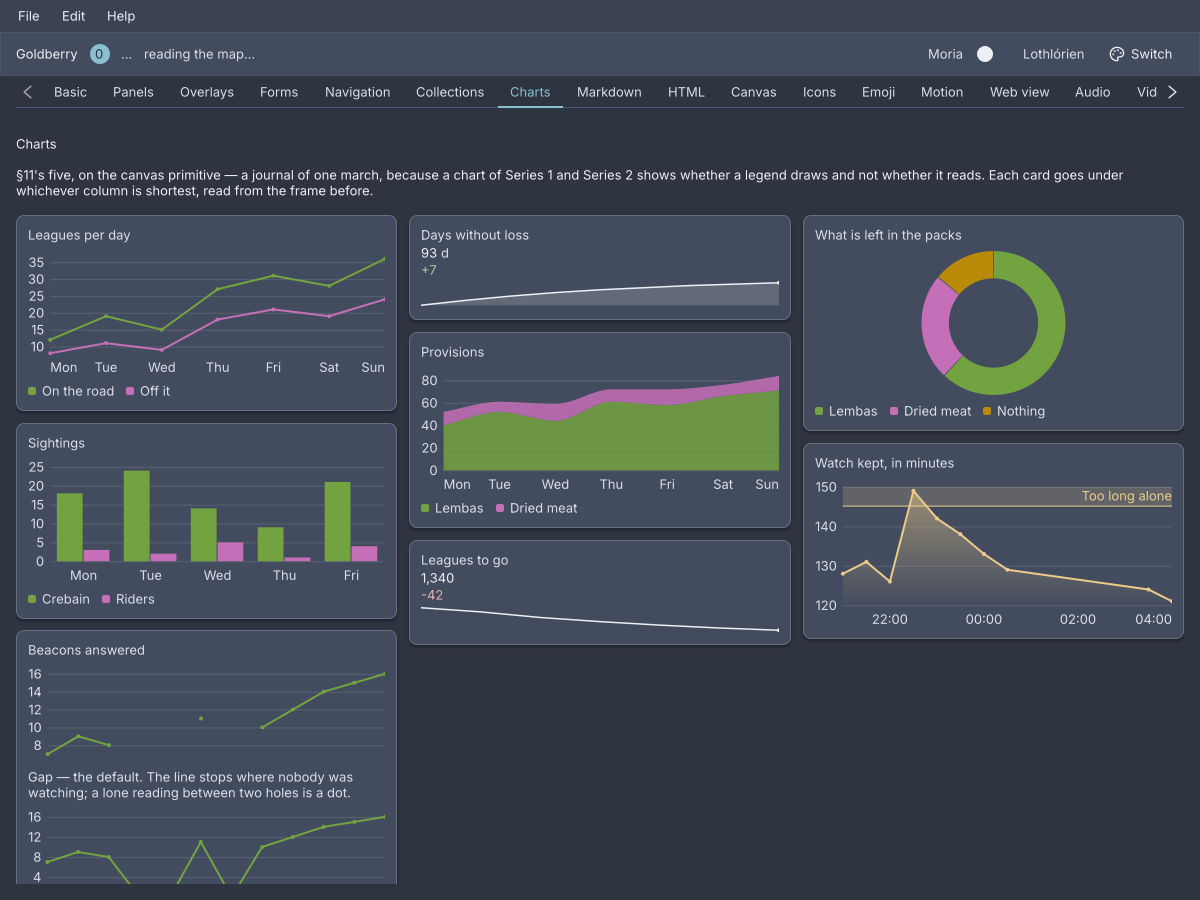The image size is (1200, 900).
Task: Click the Goldberry label in the header
Action: [47, 54]
